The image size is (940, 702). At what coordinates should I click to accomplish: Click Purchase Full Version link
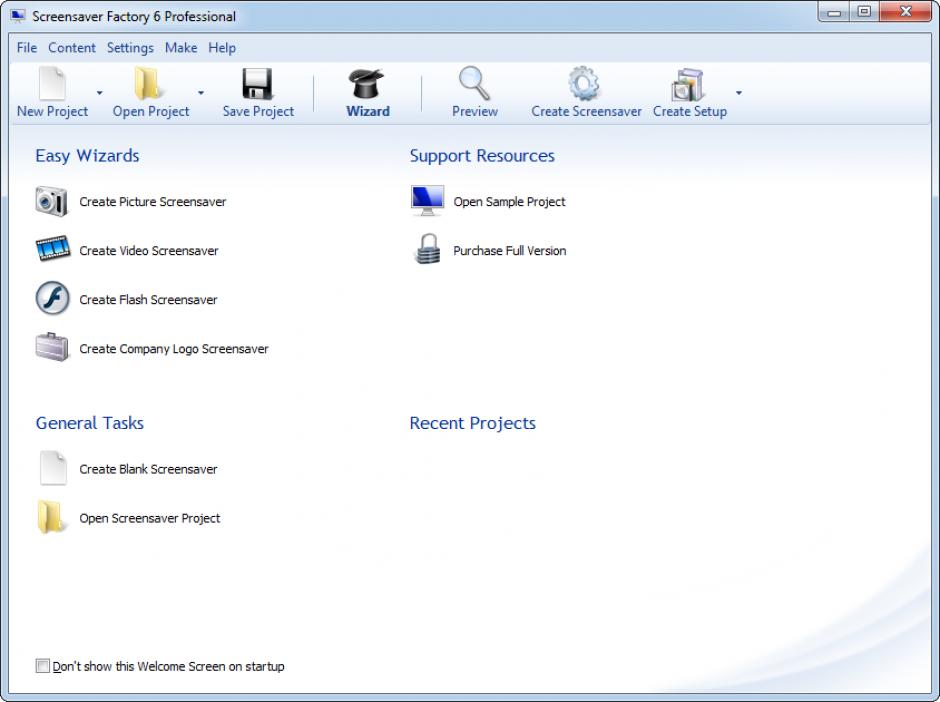[x=510, y=251]
